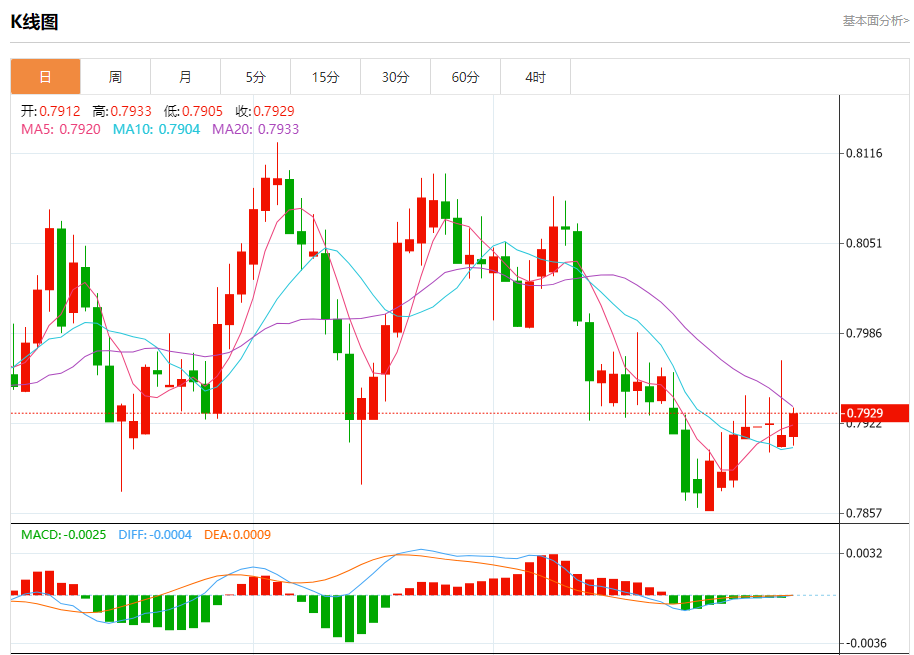Click the 0.7986 price axis label

click(864, 333)
